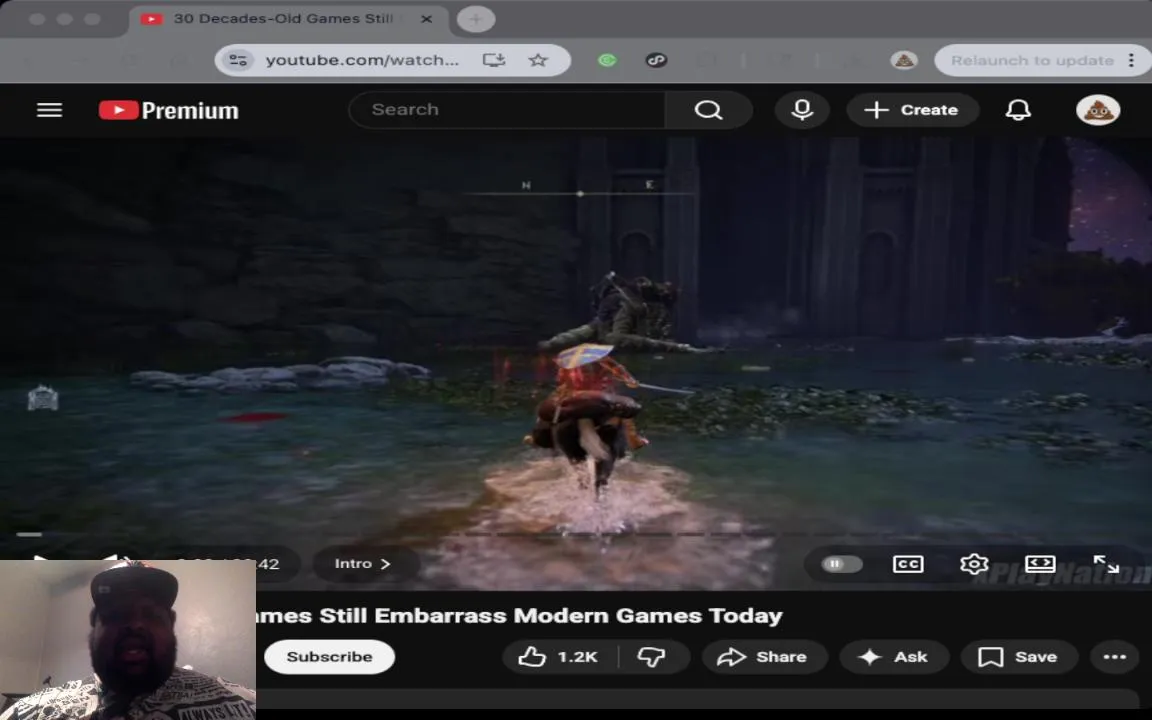Open the YouTube account avatar menu

(1098, 109)
